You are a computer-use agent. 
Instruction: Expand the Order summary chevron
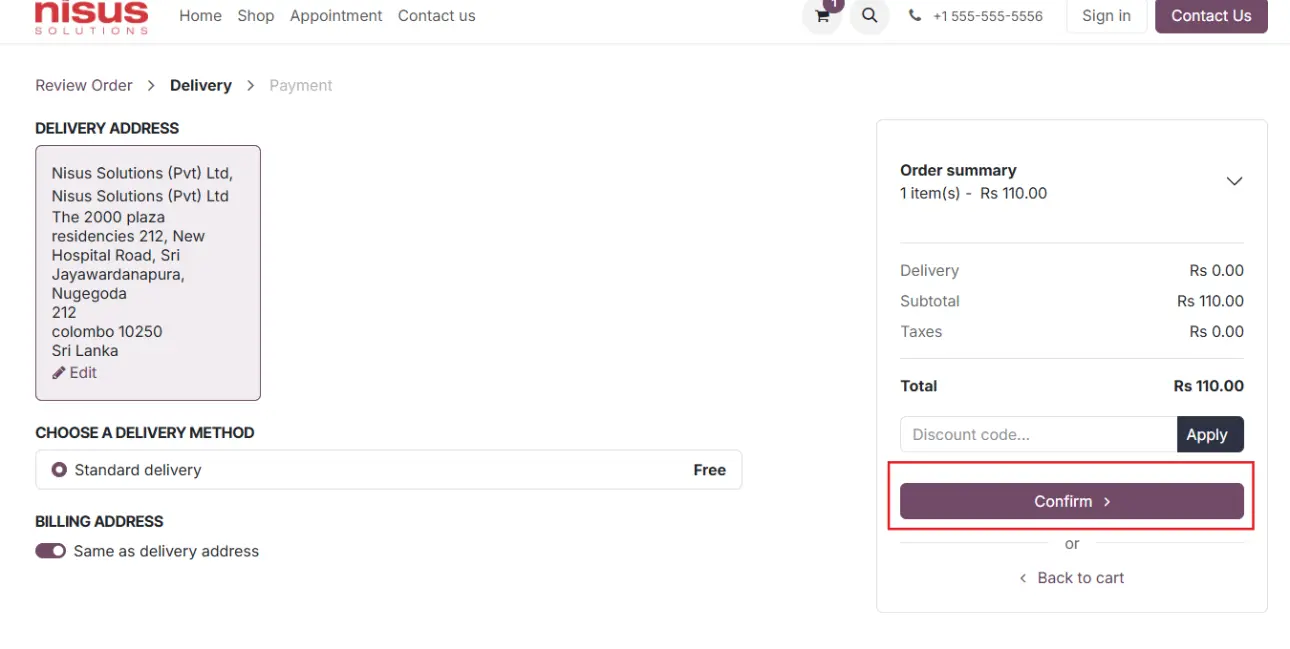[x=1234, y=181]
